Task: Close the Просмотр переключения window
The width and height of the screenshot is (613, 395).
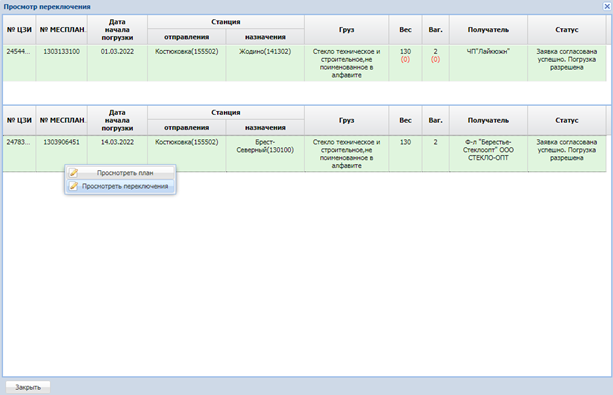Action: click(607, 6)
